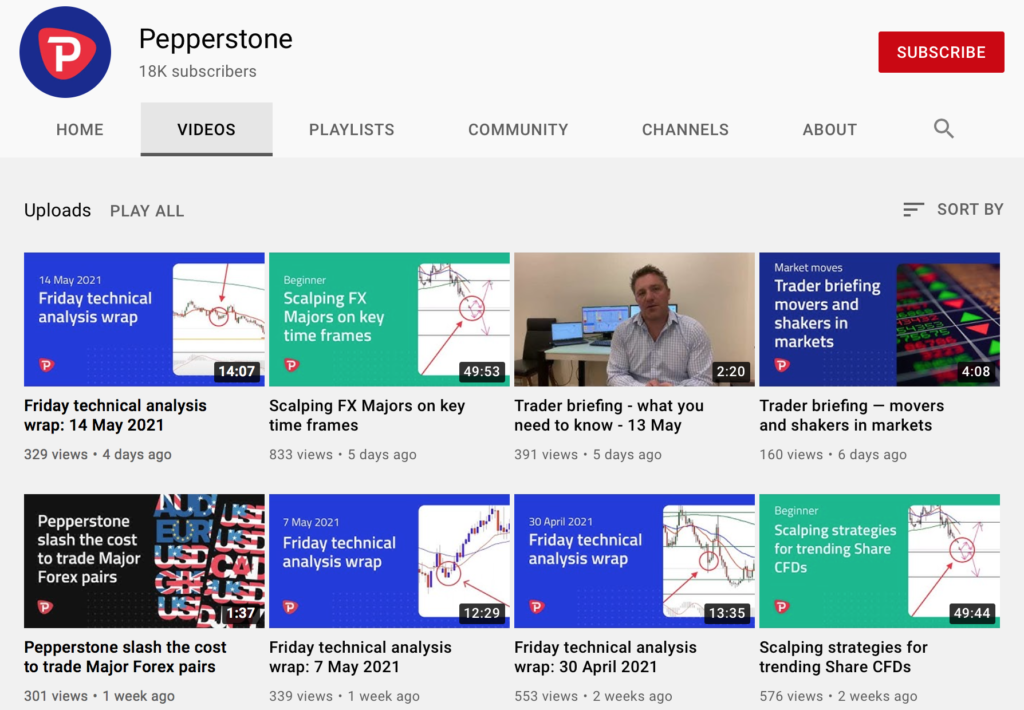Click the Pepperstone channel name
Screen dimensions: 1024x710
(x=216, y=39)
